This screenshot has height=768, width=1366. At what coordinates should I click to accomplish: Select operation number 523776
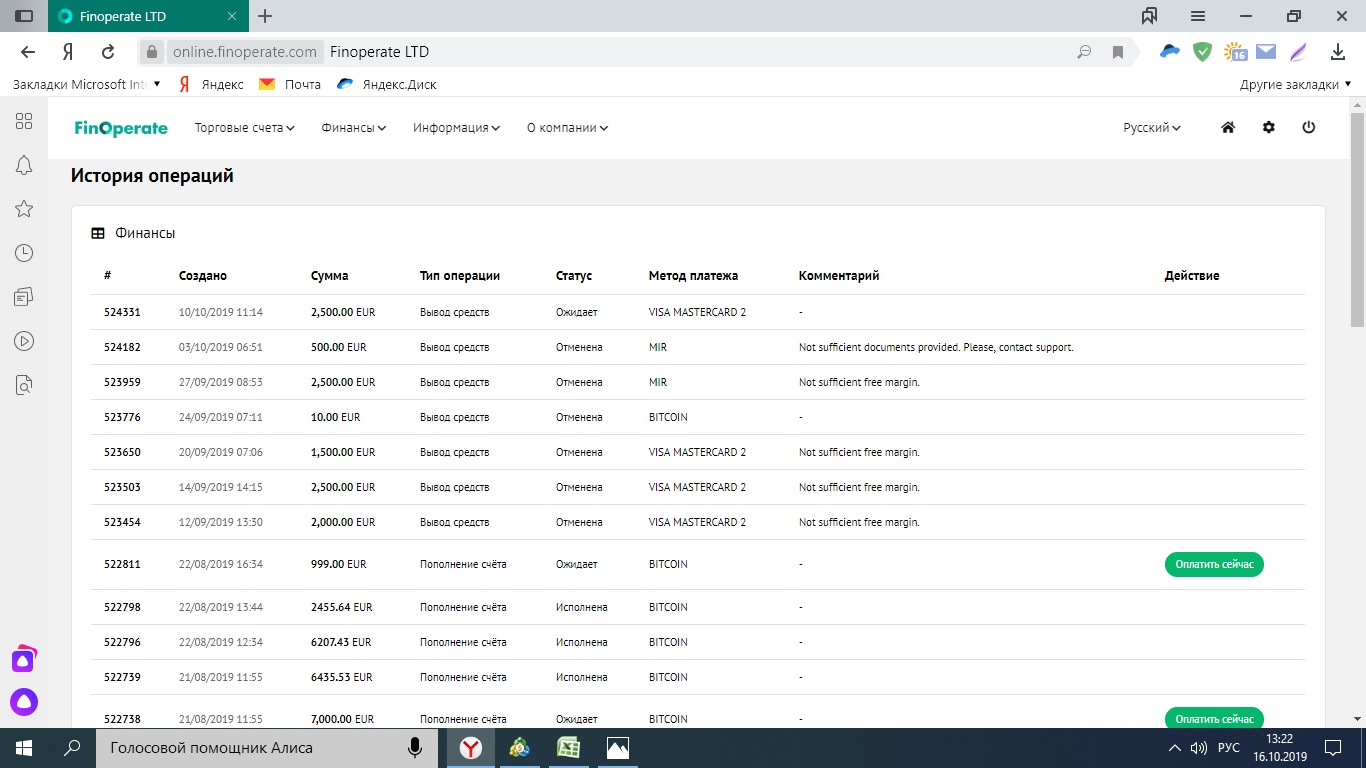coord(122,417)
